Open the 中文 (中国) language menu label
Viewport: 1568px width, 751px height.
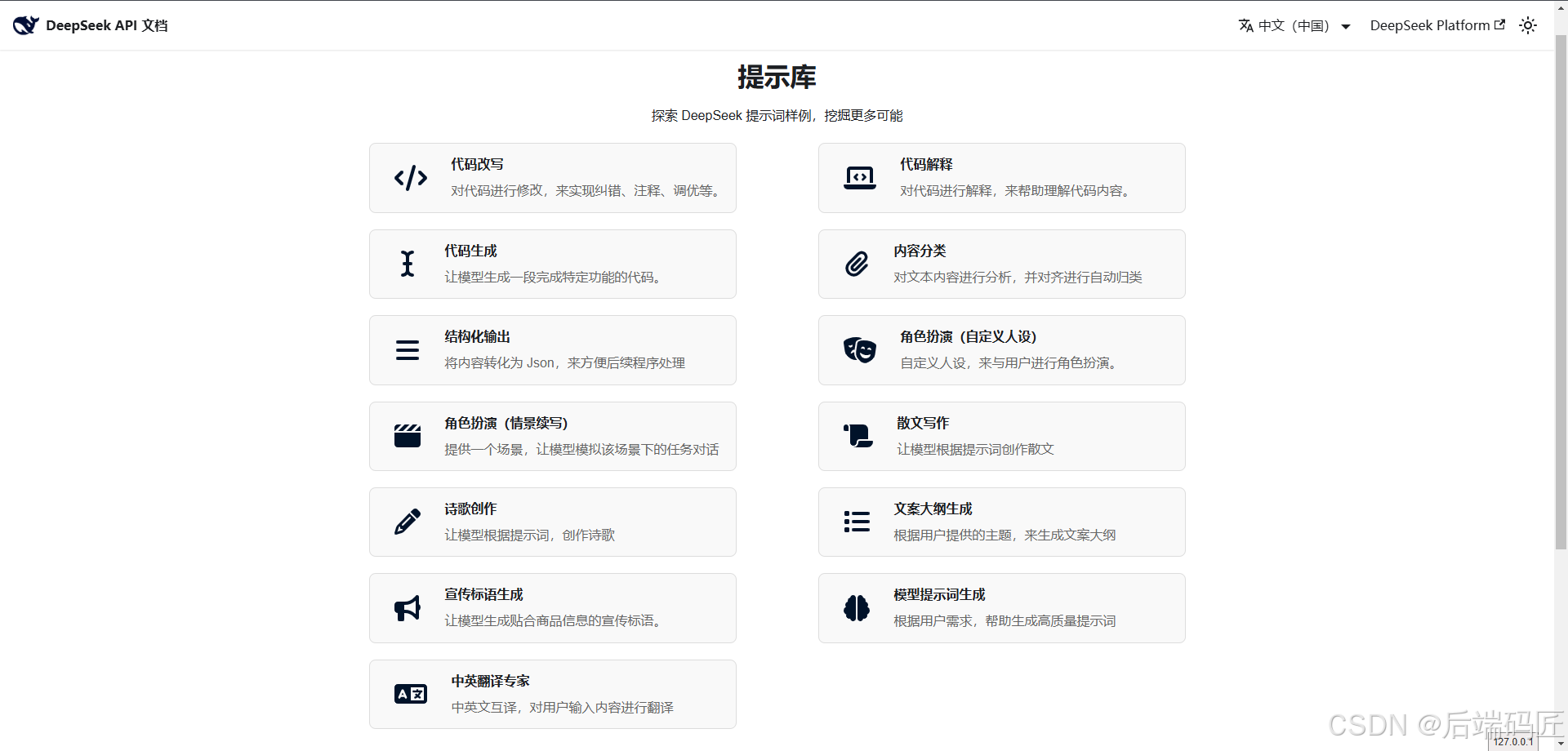1294,25
